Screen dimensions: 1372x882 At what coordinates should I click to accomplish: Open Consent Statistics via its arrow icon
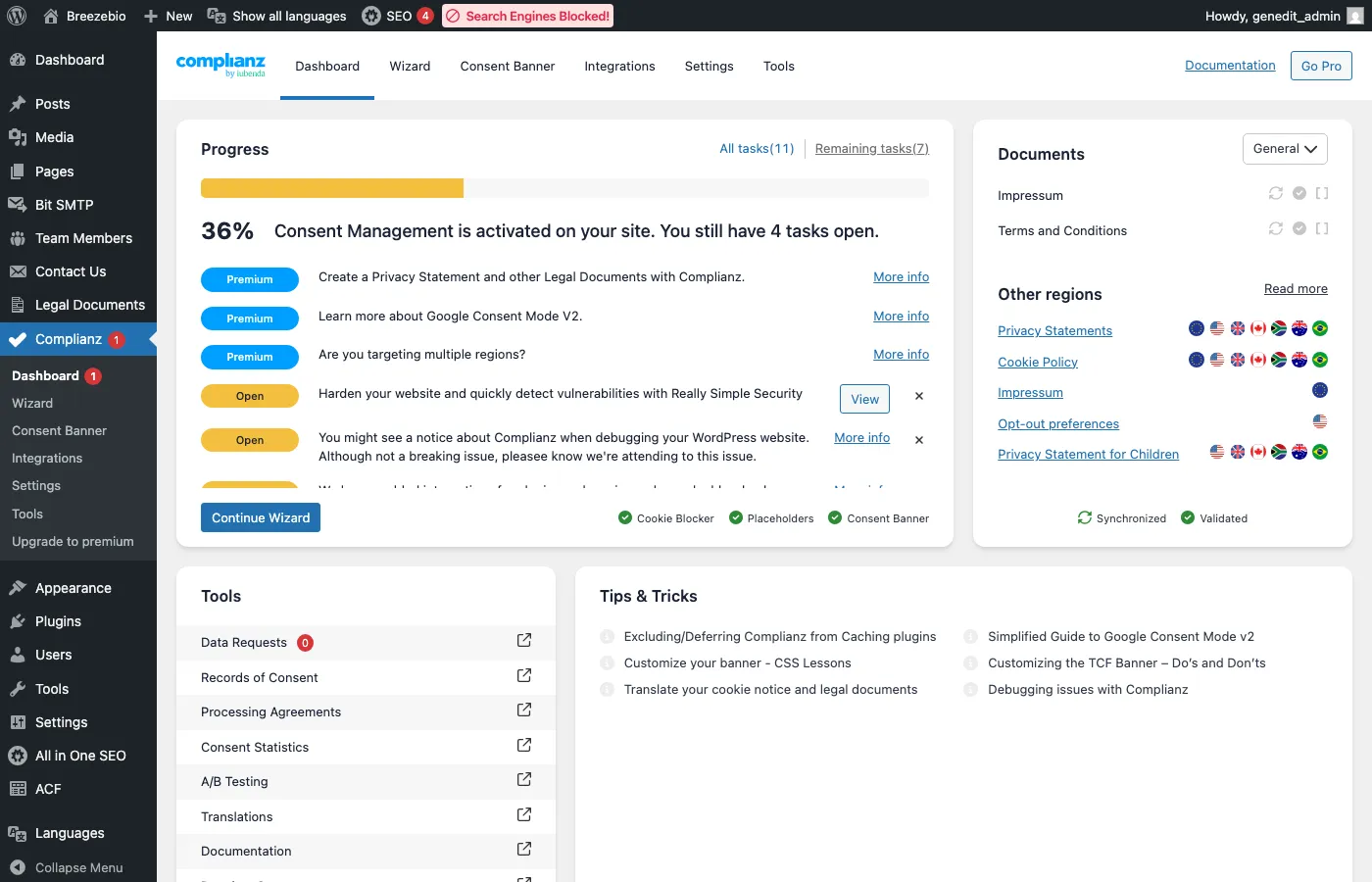tap(524, 746)
